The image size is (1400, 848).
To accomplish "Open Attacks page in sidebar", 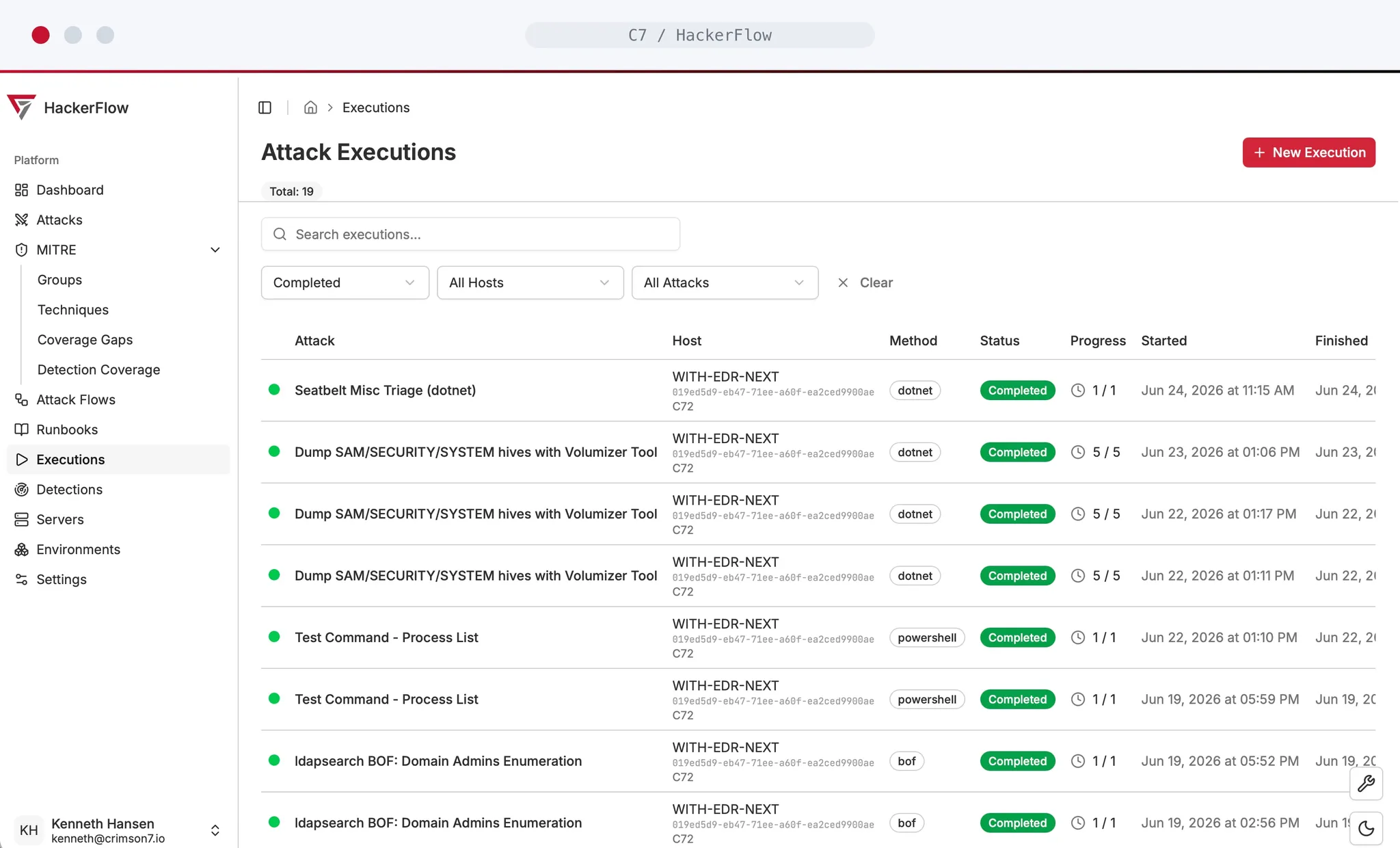I will pyautogui.click(x=59, y=220).
